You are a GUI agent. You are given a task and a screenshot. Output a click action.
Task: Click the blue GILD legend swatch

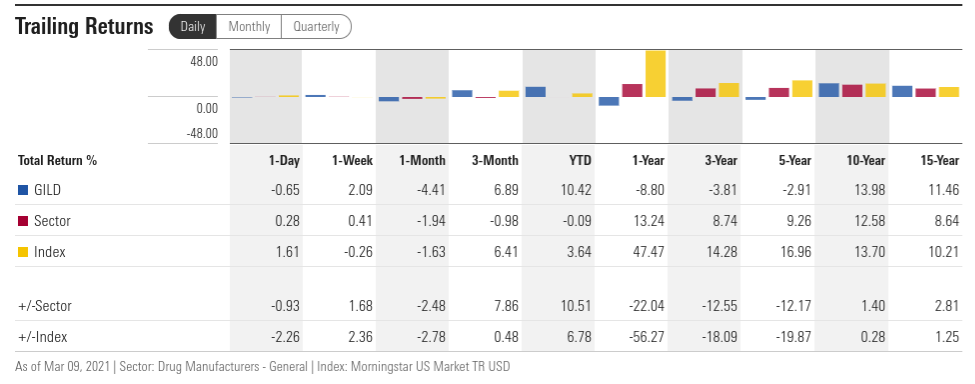pos(23,190)
